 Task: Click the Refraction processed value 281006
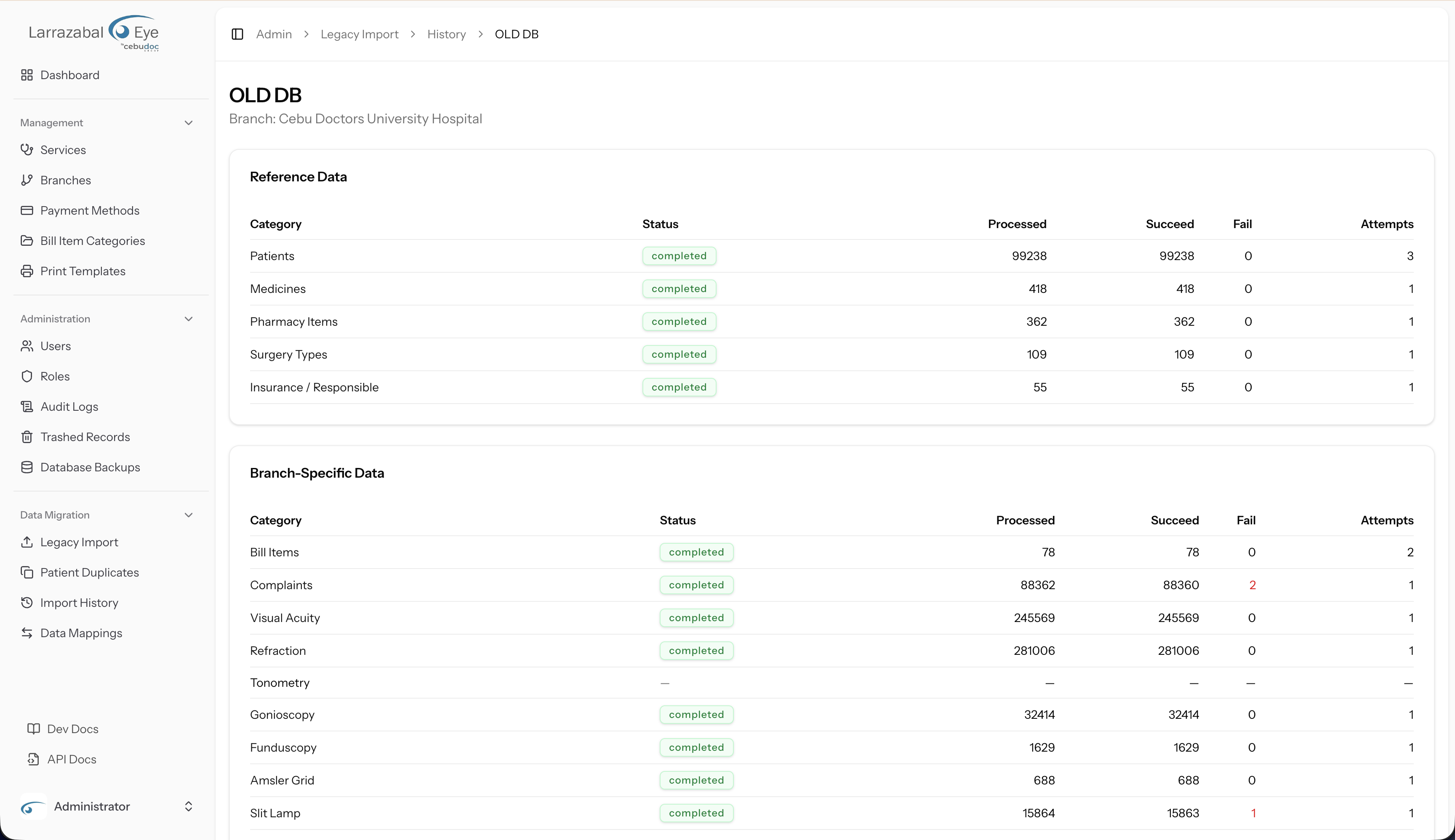point(1034,651)
